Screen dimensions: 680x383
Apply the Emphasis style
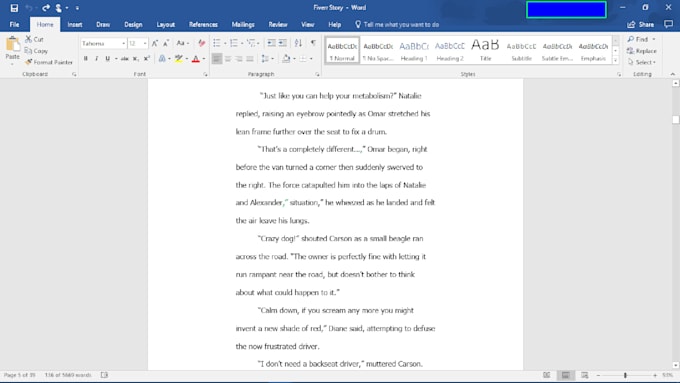(593, 50)
